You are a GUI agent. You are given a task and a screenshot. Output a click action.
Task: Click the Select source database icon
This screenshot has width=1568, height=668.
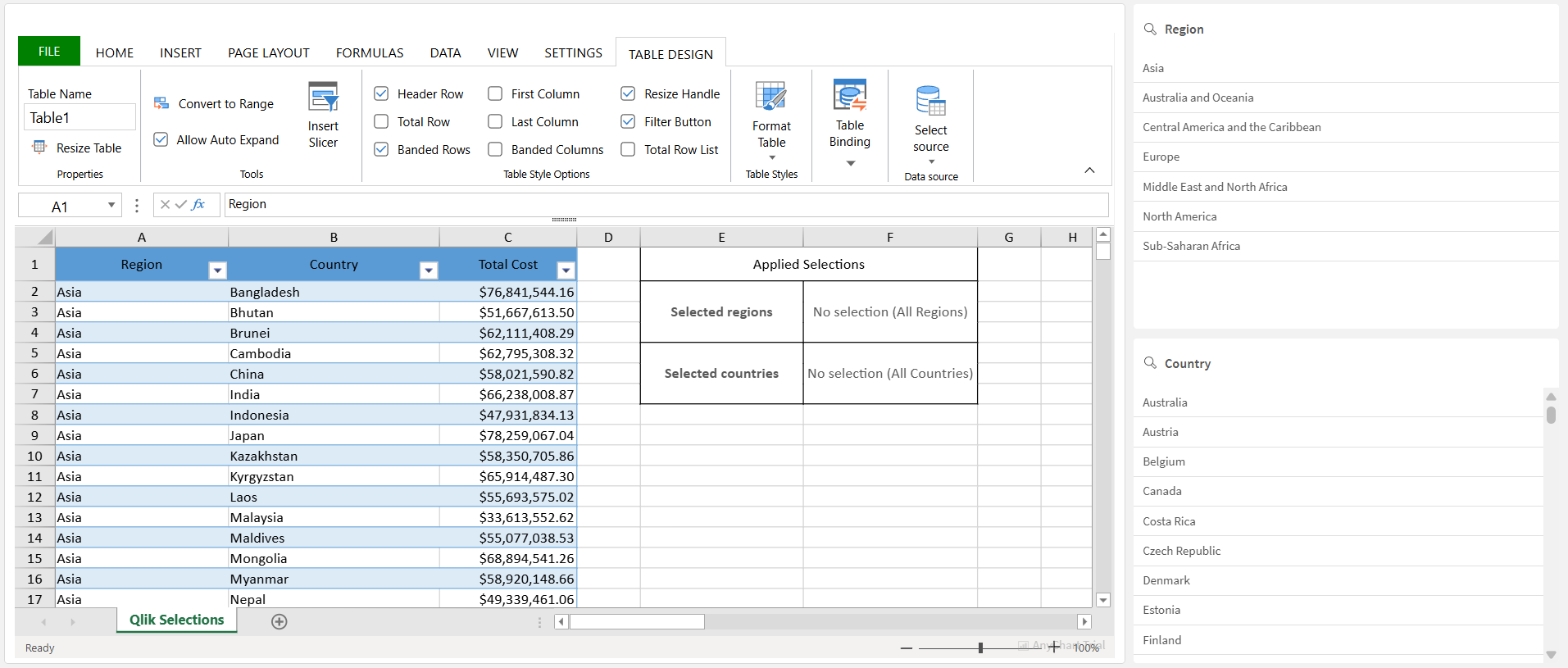[930, 101]
